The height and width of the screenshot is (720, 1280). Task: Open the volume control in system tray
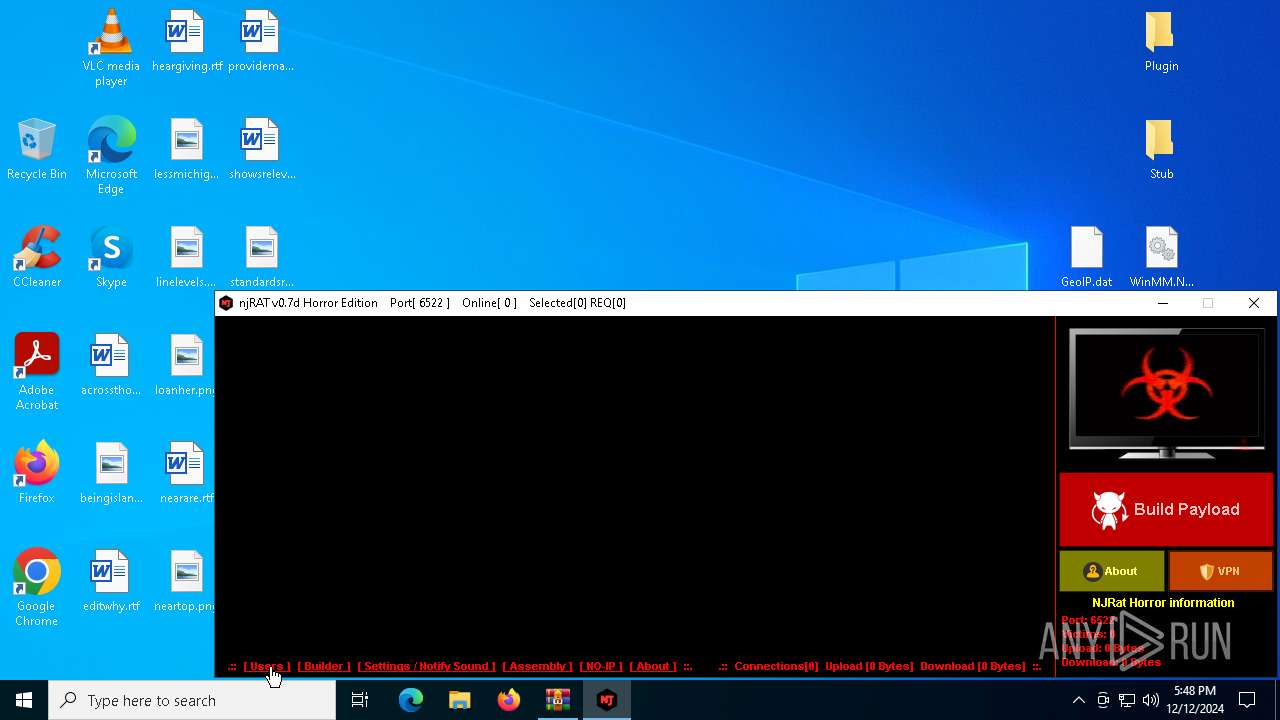1151,700
